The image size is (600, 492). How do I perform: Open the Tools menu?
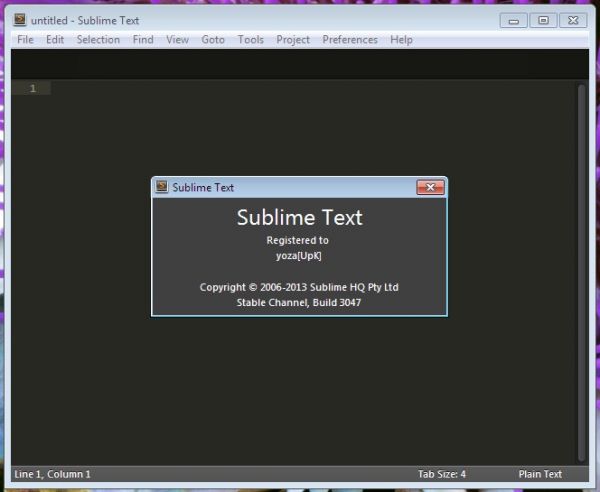251,39
